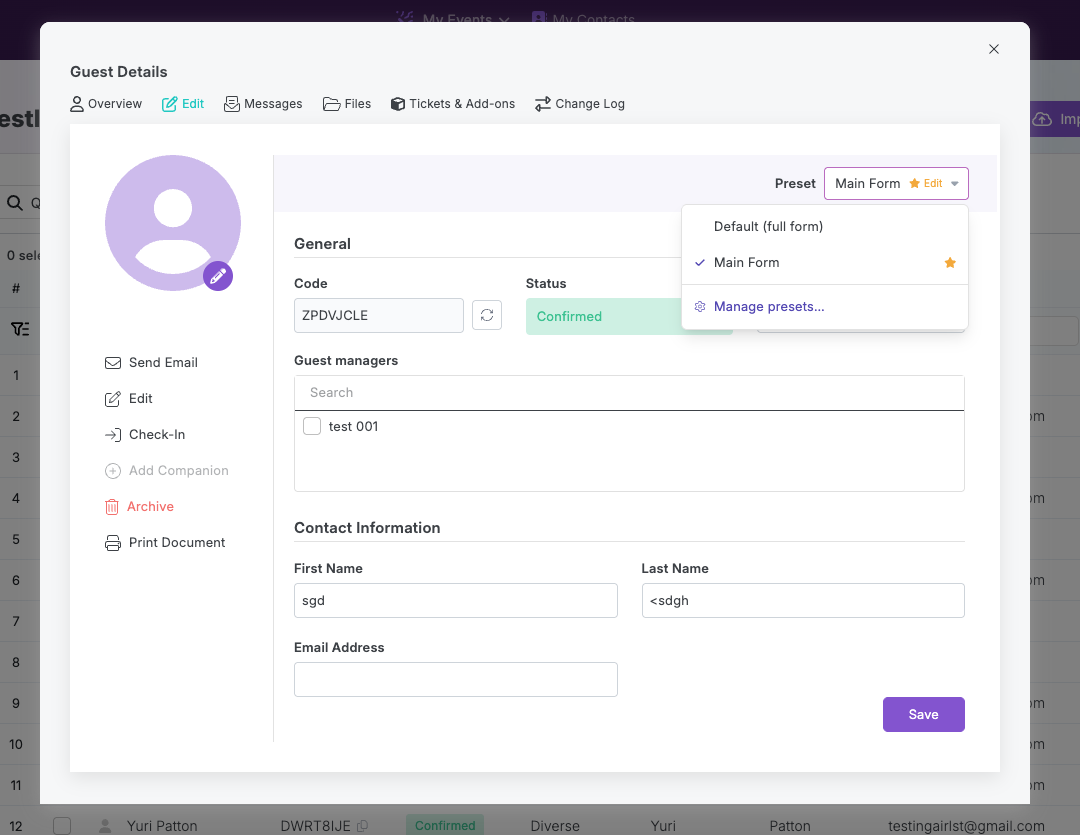The height and width of the screenshot is (835, 1080).
Task: Click the cloud upload import icon
Action: tap(1042, 119)
